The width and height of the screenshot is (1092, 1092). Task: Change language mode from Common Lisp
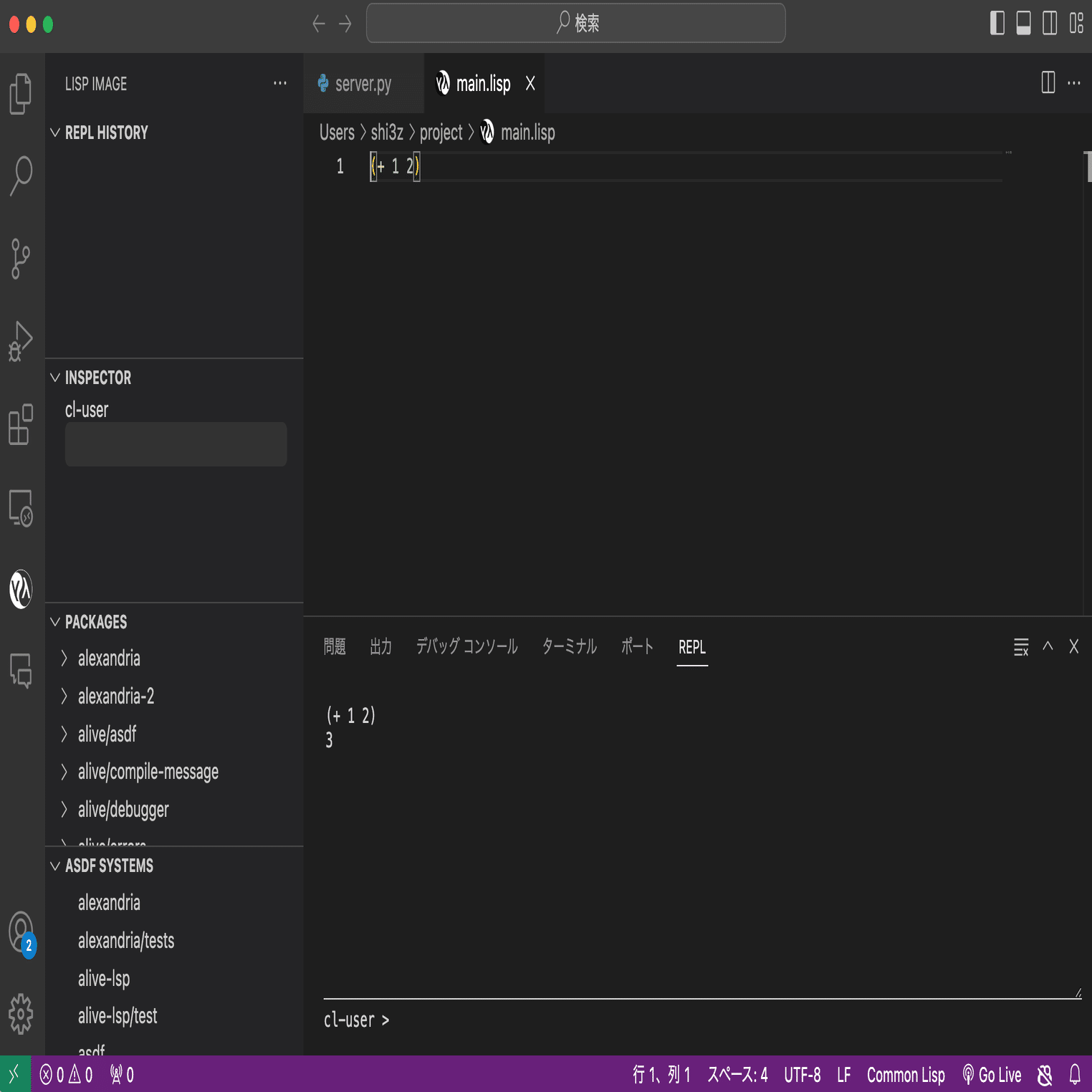tap(906, 1074)
